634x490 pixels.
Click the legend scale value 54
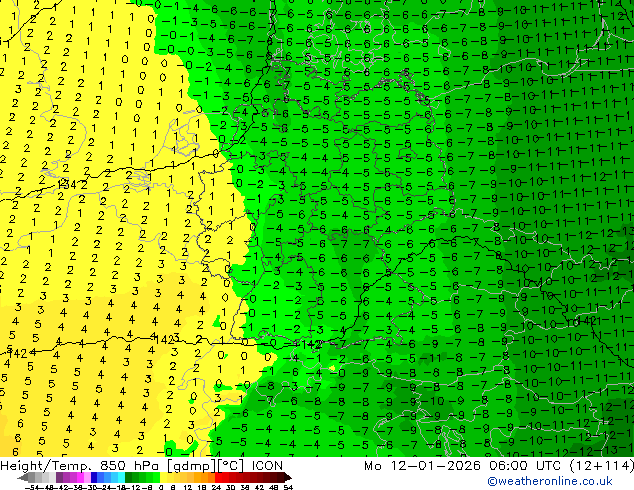(288, 487)
